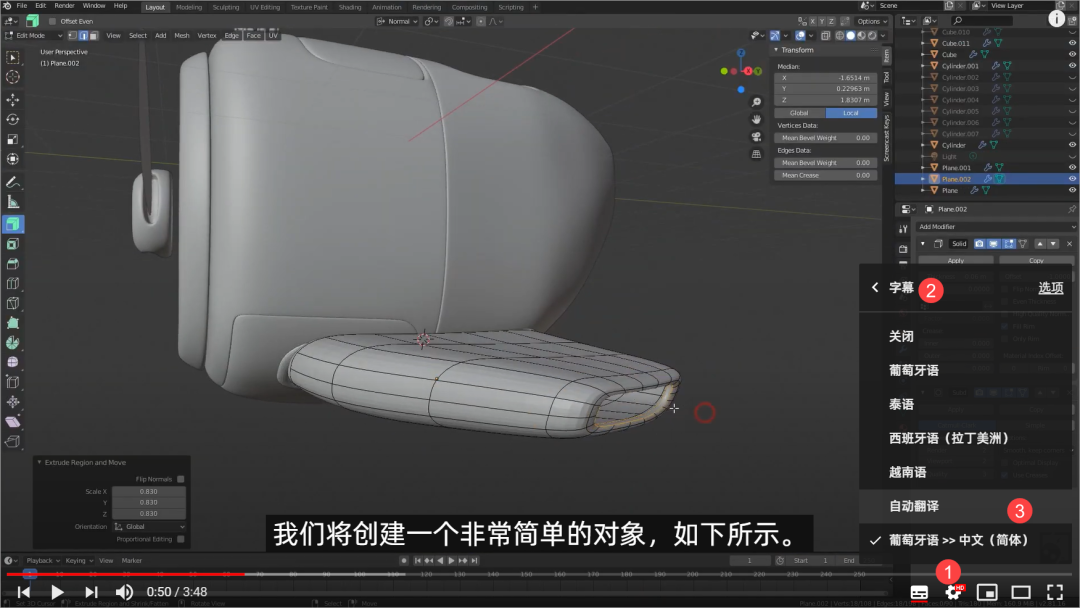Skip to next video
The image size is (1080, 608).
[91, 592]
